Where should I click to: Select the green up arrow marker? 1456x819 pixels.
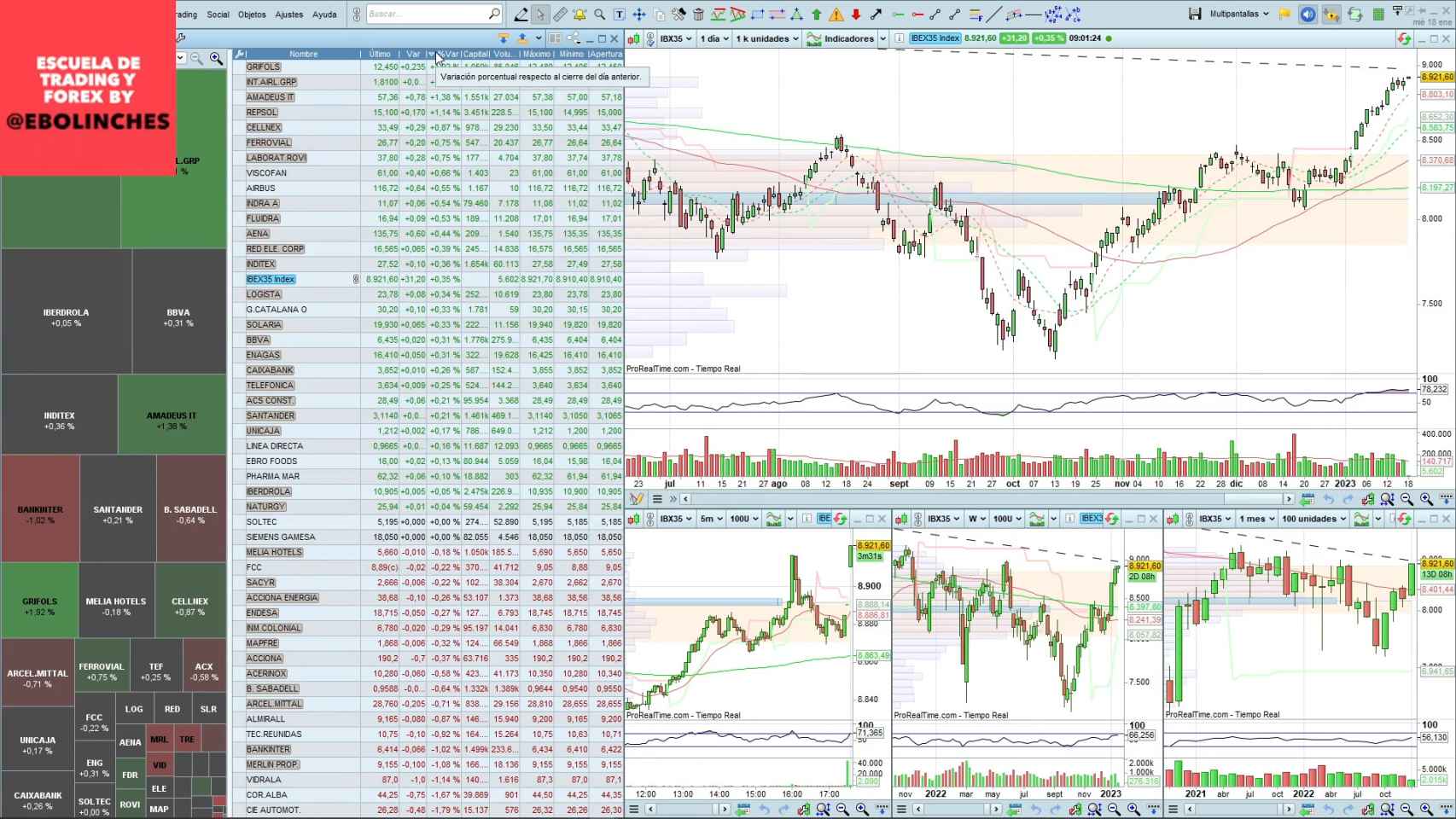[x=817, y=14]
